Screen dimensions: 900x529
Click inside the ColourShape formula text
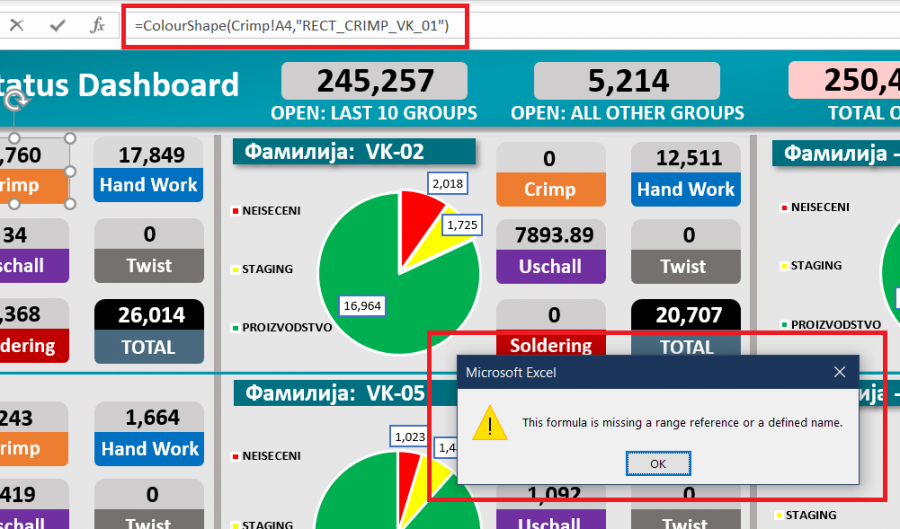[292, 26]
